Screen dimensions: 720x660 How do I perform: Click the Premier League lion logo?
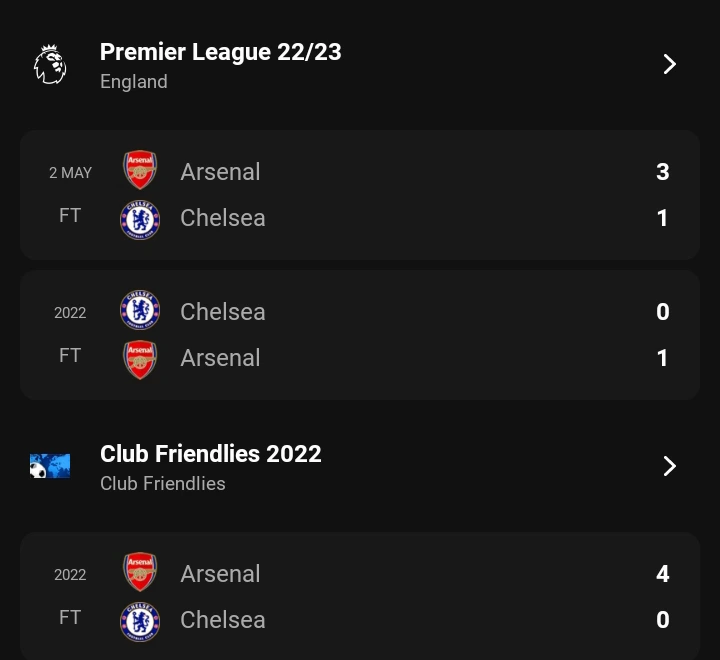50,64
